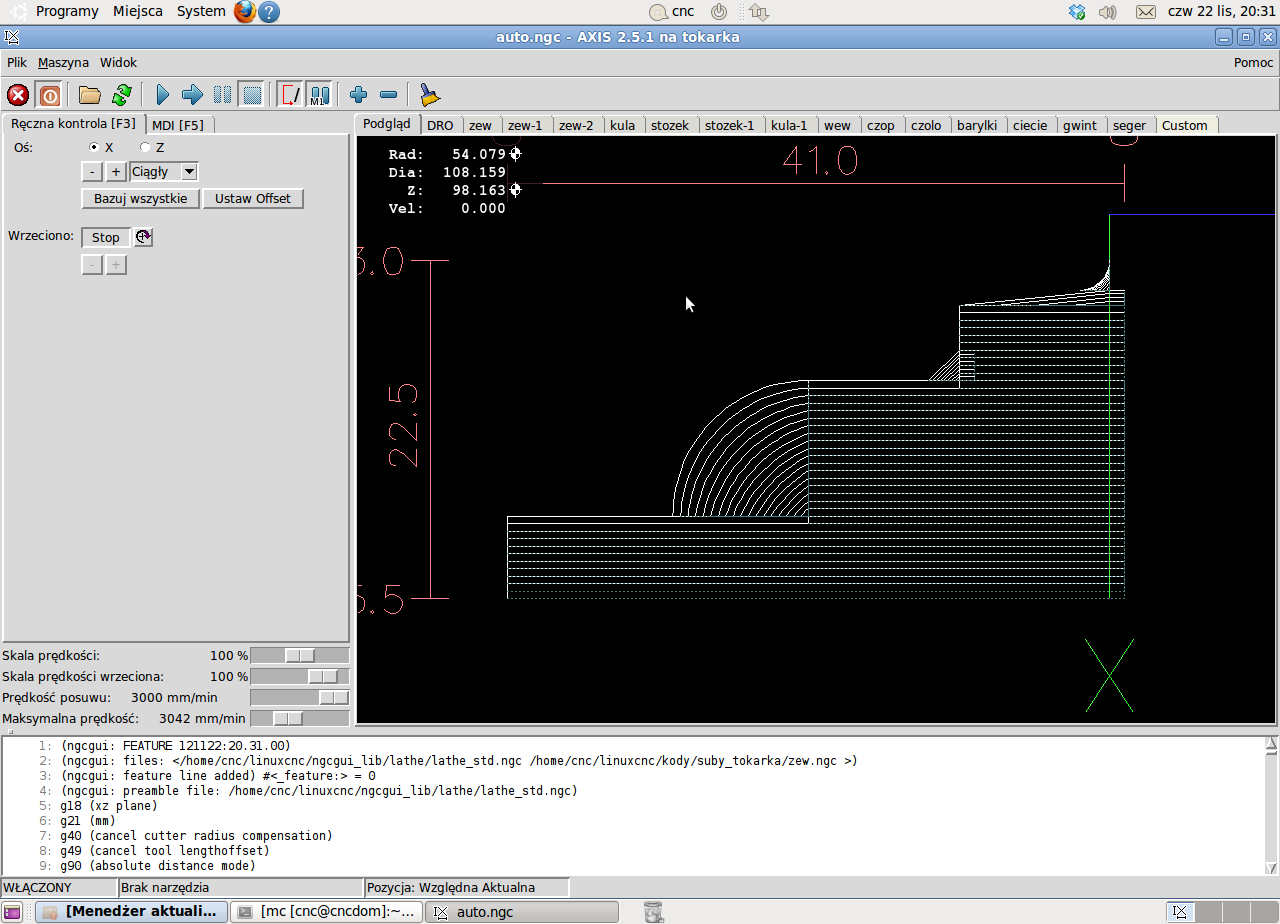This screenshot has width=1280, height=924.
Task: Open the System menu in panel
Action: [x=201, y=12]
